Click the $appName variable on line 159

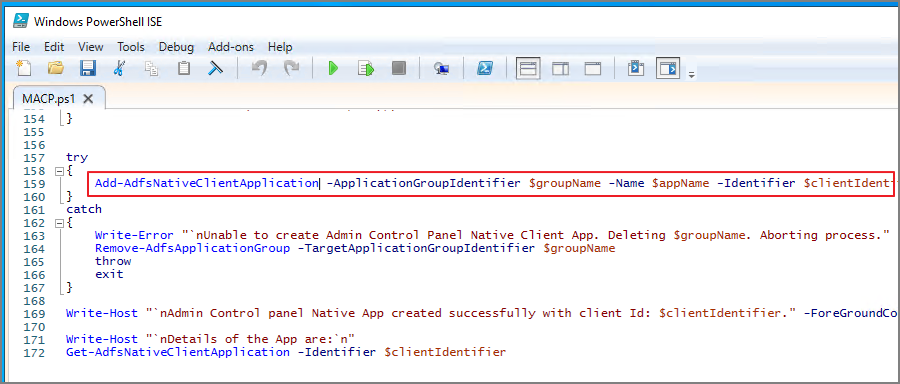[681, 184]
